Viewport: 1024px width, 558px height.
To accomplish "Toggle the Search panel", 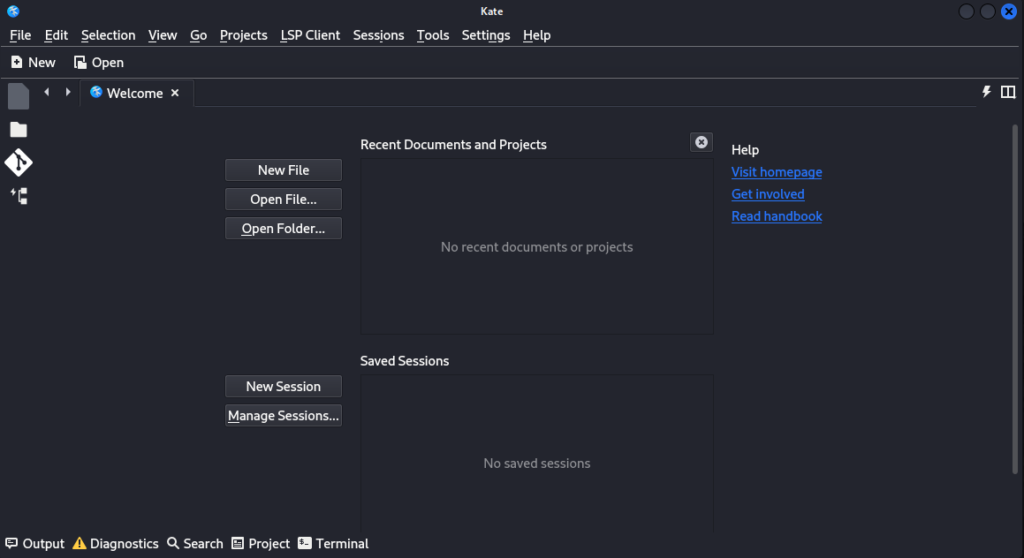I will 195,544.
